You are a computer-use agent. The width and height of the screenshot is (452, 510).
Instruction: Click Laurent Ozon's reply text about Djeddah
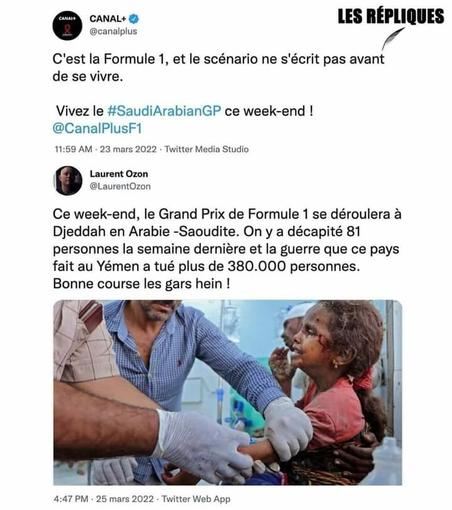click(227, 249)
